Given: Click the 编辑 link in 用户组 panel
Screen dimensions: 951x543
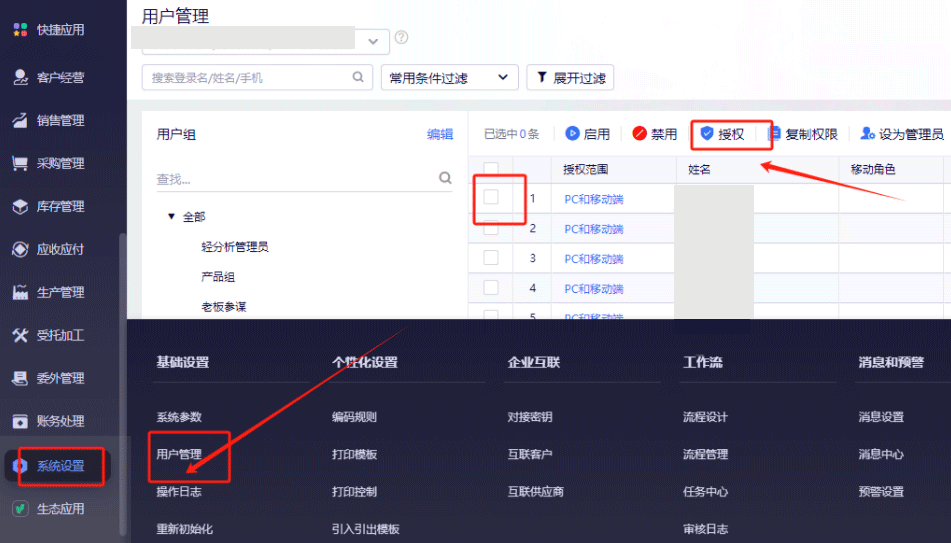Looking at the screenshot, I should point(440,134).
